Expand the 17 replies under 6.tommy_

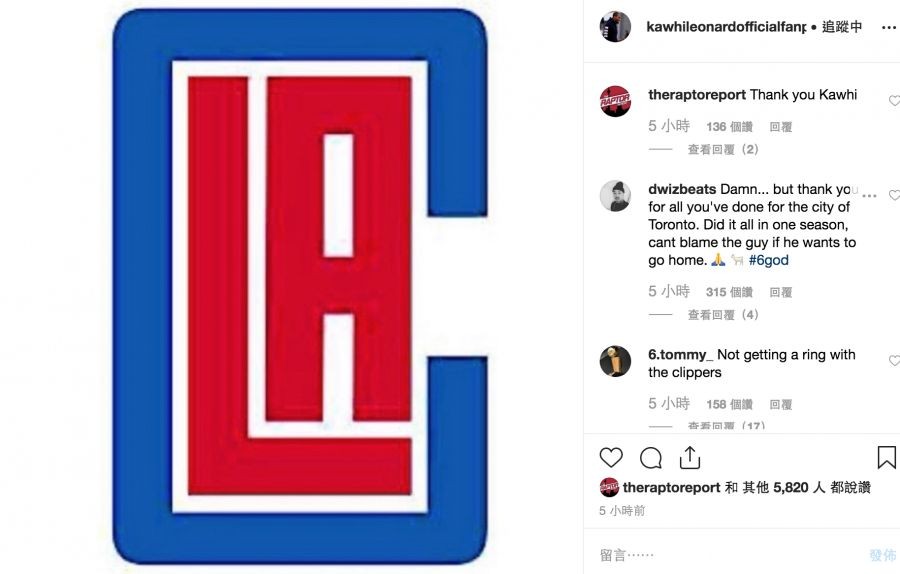pos(726,426)
